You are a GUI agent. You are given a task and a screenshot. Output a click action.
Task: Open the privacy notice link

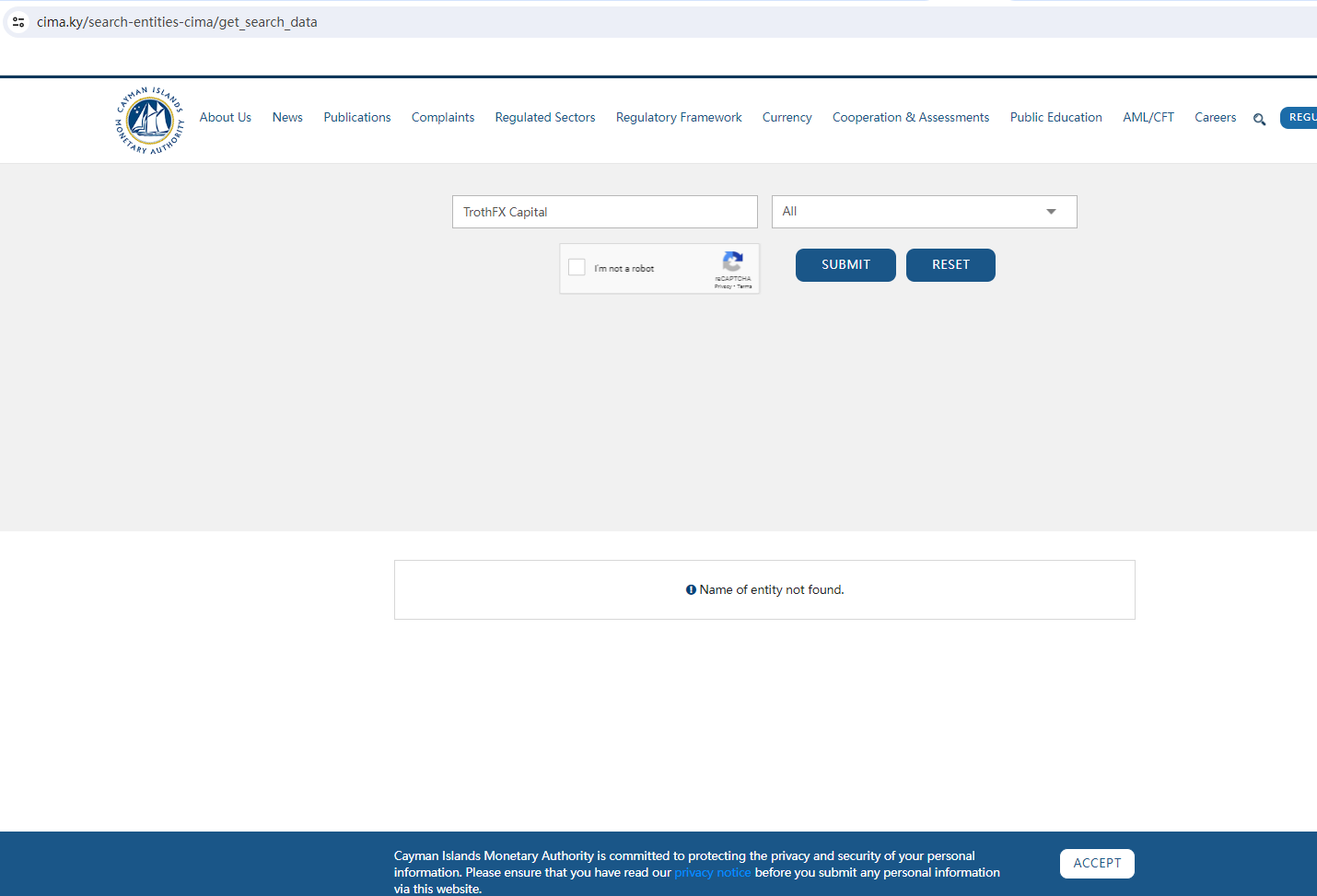713,872
